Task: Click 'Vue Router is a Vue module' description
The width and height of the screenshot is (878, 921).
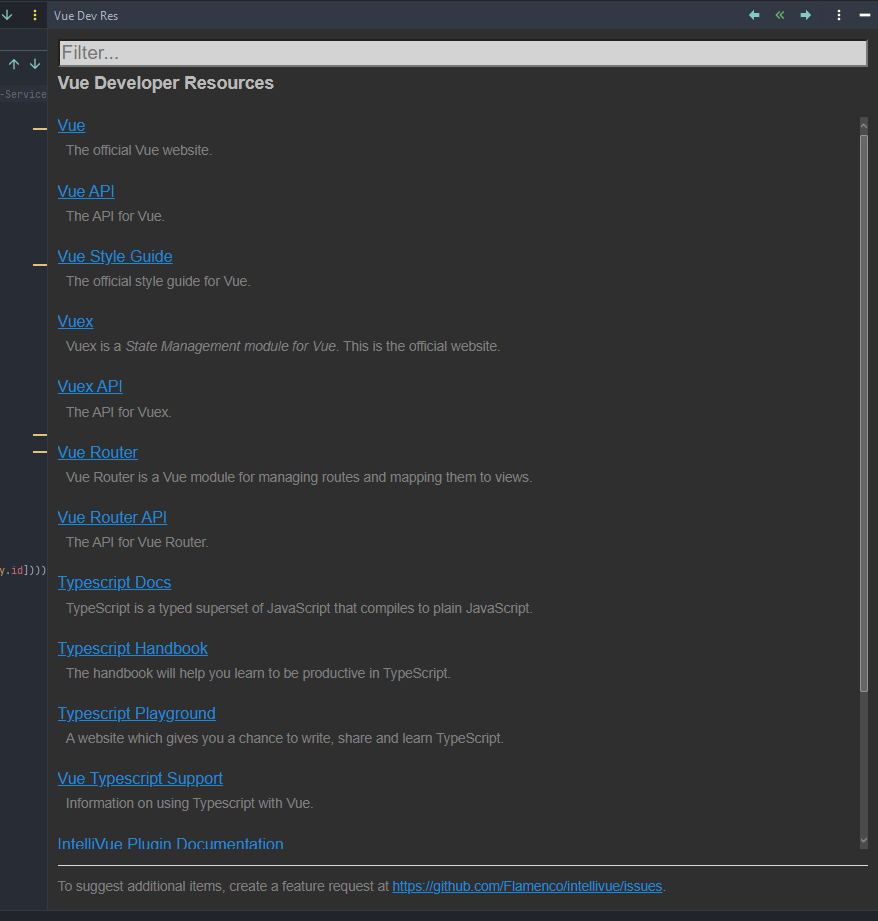Action: pyautogui.click(x=299, y=478)
